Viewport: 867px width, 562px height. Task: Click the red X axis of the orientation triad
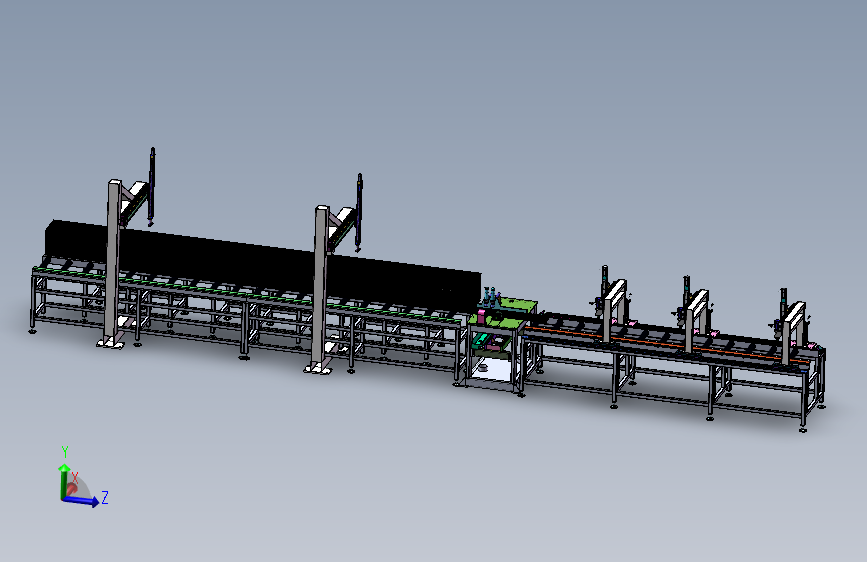(72, 489)
